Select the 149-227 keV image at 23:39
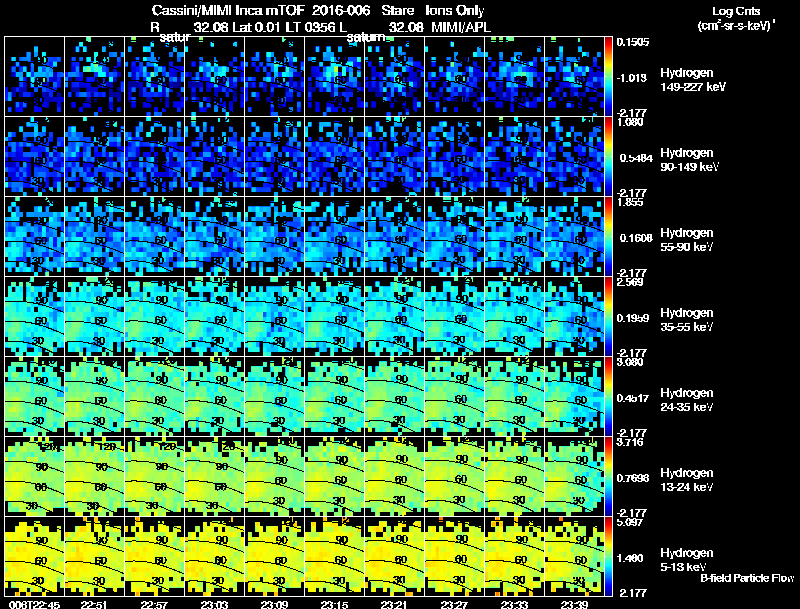Viewport: 800px width, 609px height. pos(574,76)
